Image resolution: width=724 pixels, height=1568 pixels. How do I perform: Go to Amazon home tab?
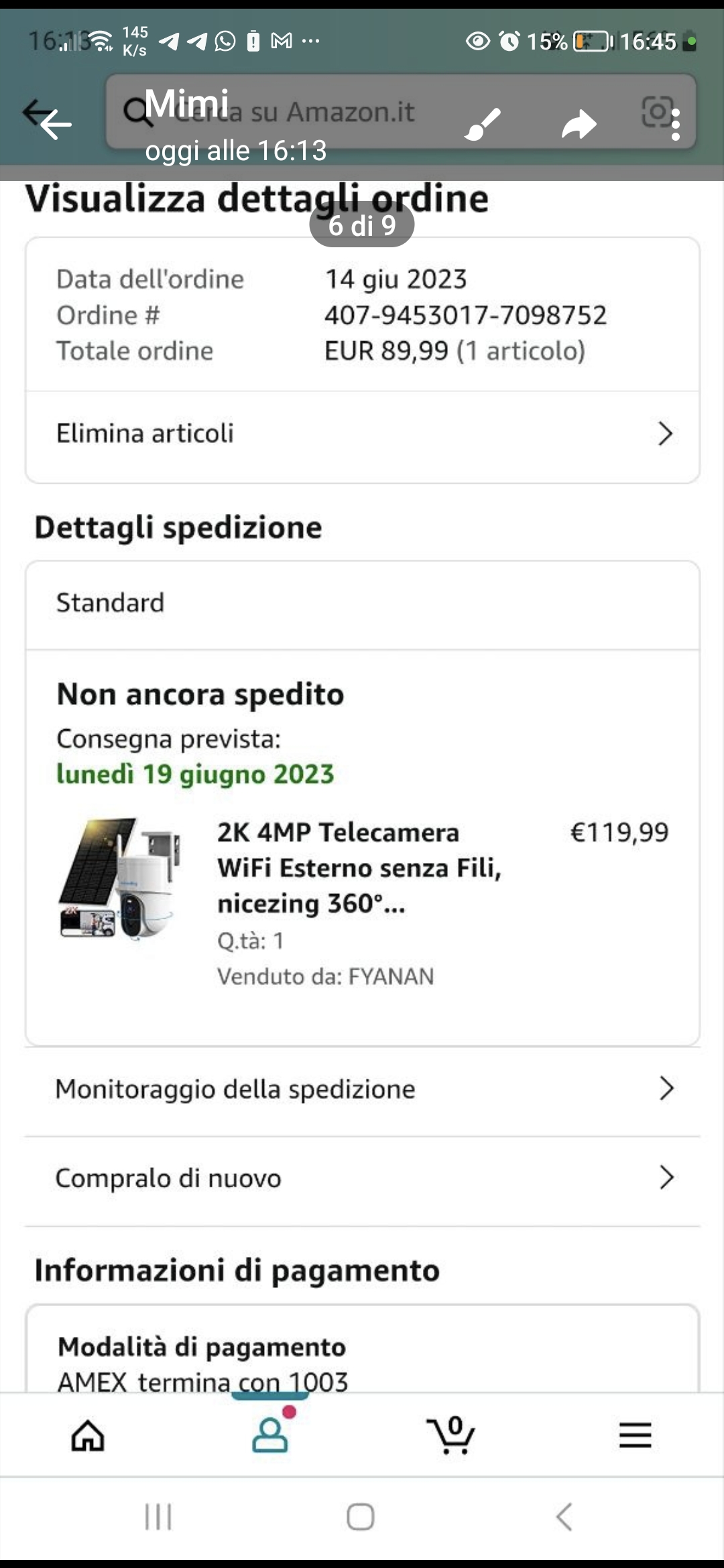[88, 1435]
